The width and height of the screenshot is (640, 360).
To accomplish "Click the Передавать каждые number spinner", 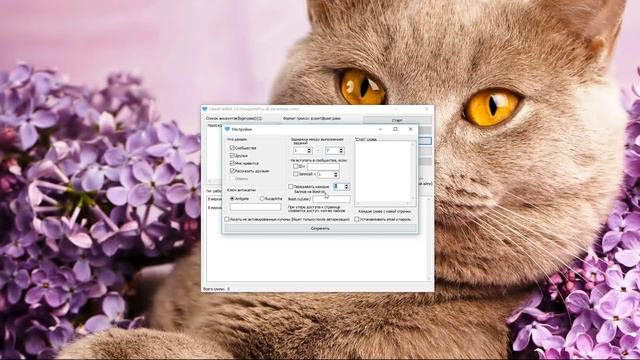I will click(x=341, y=187).
